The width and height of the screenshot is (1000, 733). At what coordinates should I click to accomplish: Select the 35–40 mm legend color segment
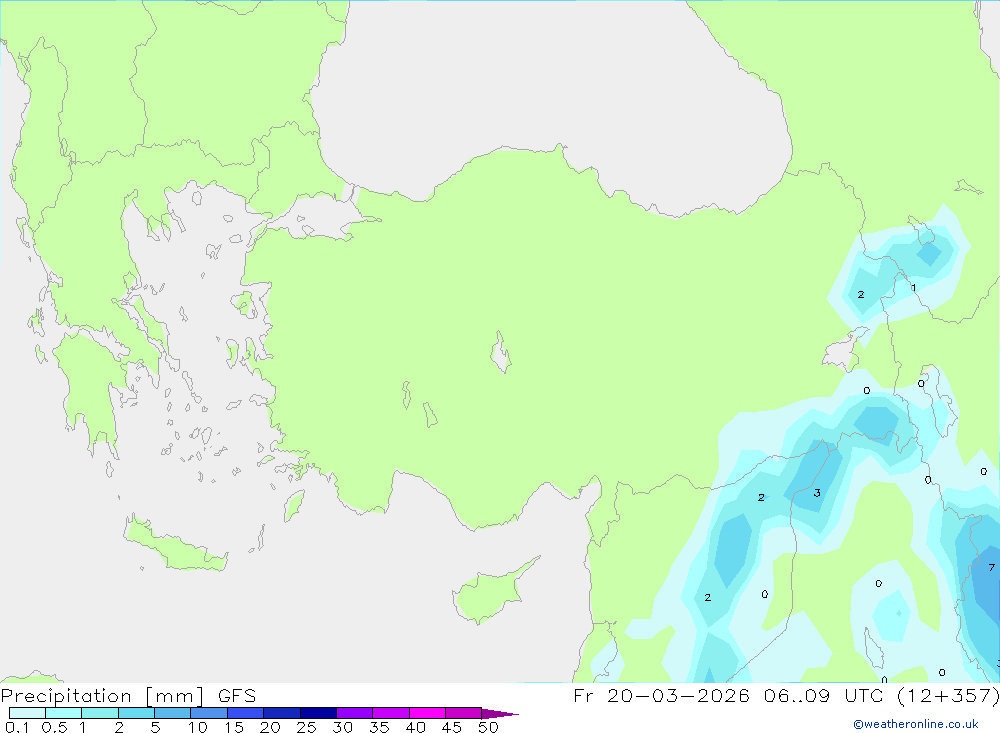pyautogui.click(x=391, y=713)
